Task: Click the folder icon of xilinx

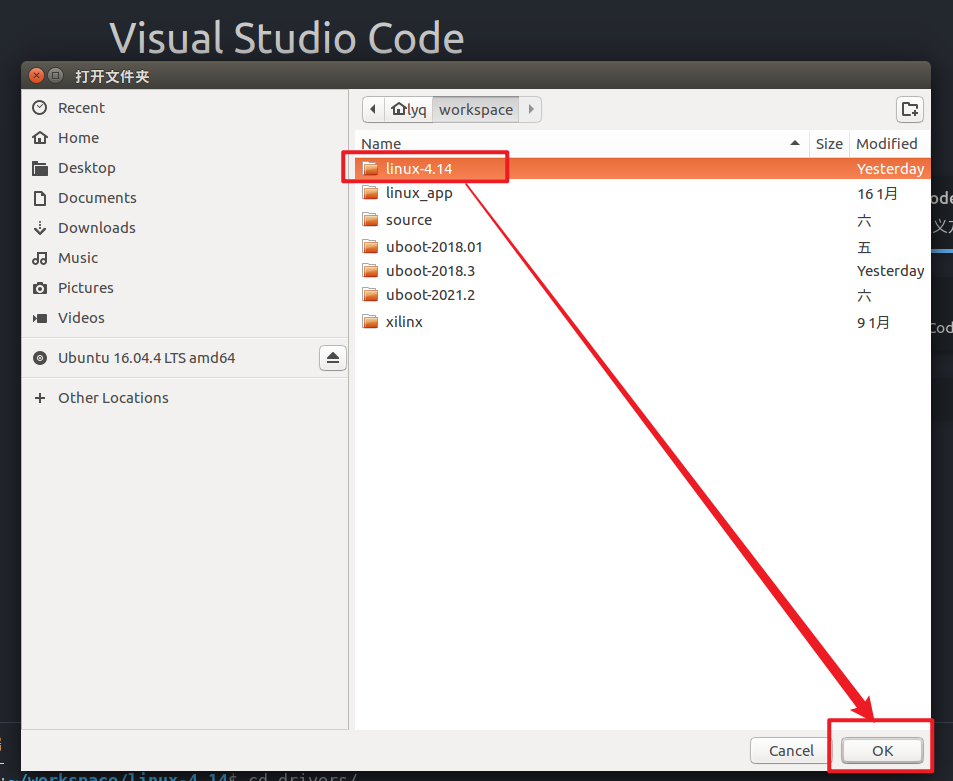Action: click(370, 322)
